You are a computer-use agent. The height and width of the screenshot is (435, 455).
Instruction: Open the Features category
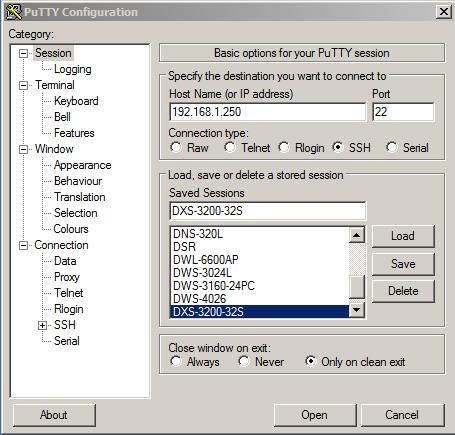pos(74,133)
